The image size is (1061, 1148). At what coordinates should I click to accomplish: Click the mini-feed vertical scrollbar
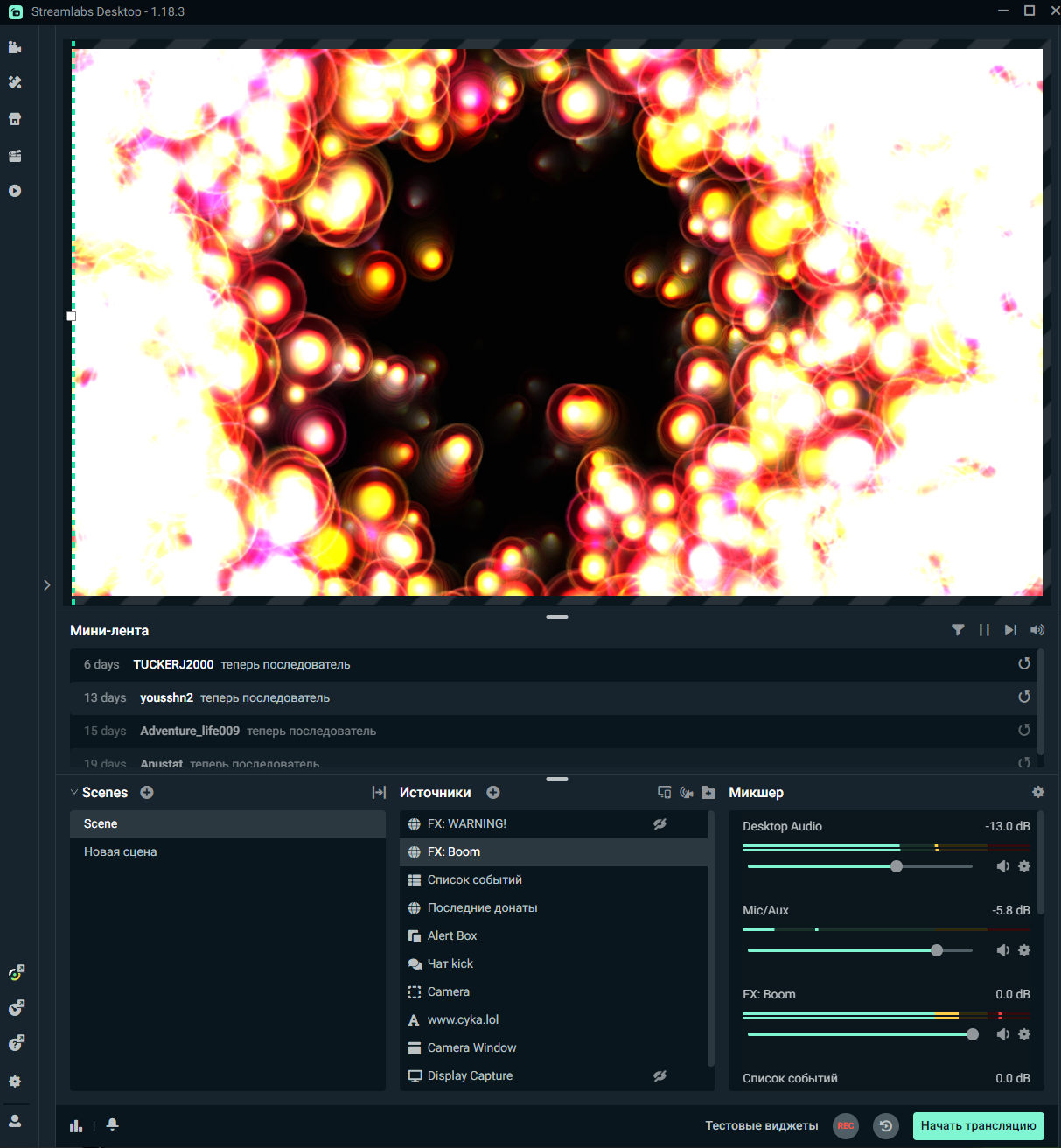[1041, 702]
